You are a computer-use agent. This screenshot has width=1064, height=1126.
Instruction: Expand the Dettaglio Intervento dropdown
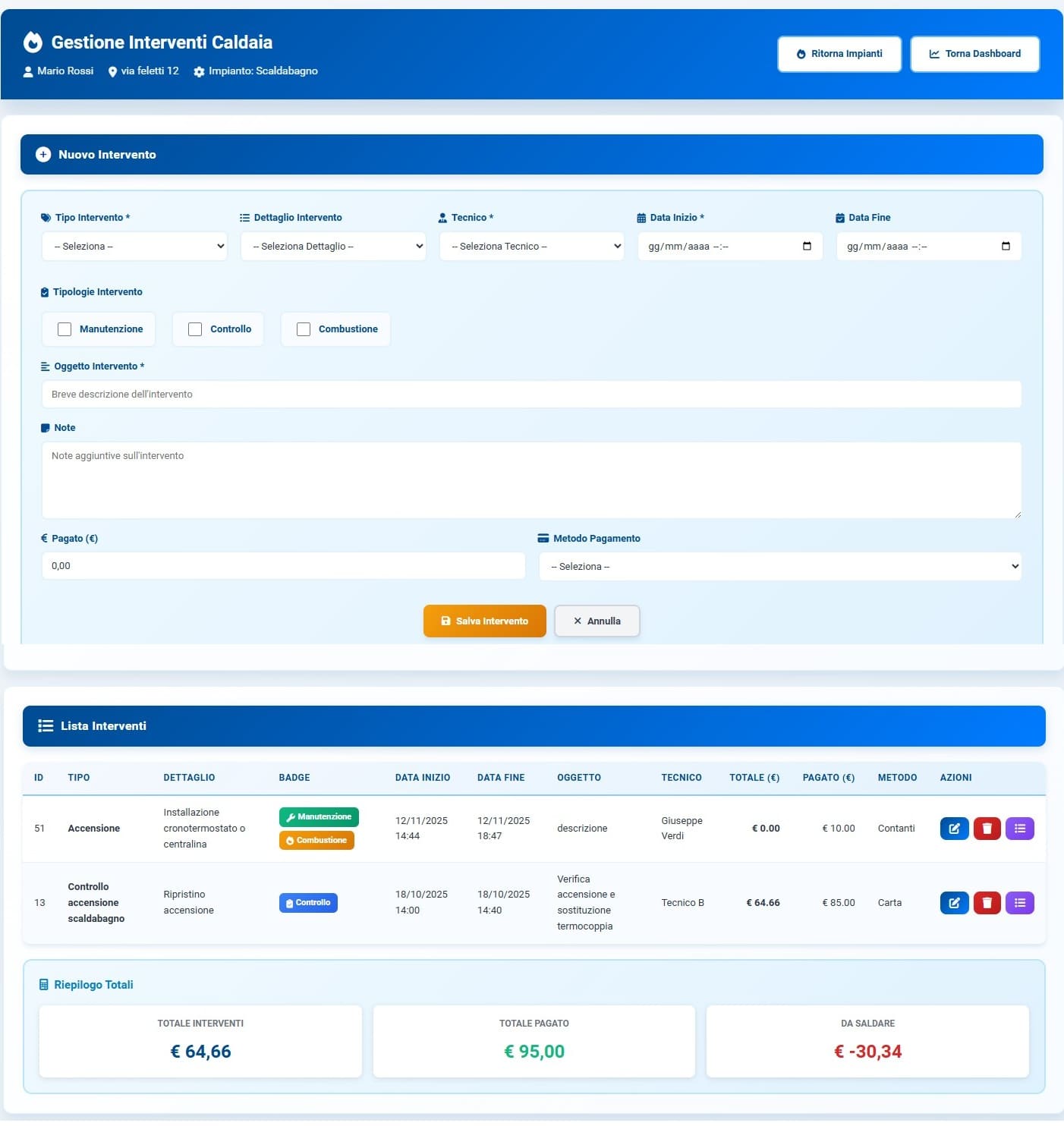(x=333, y=247)
